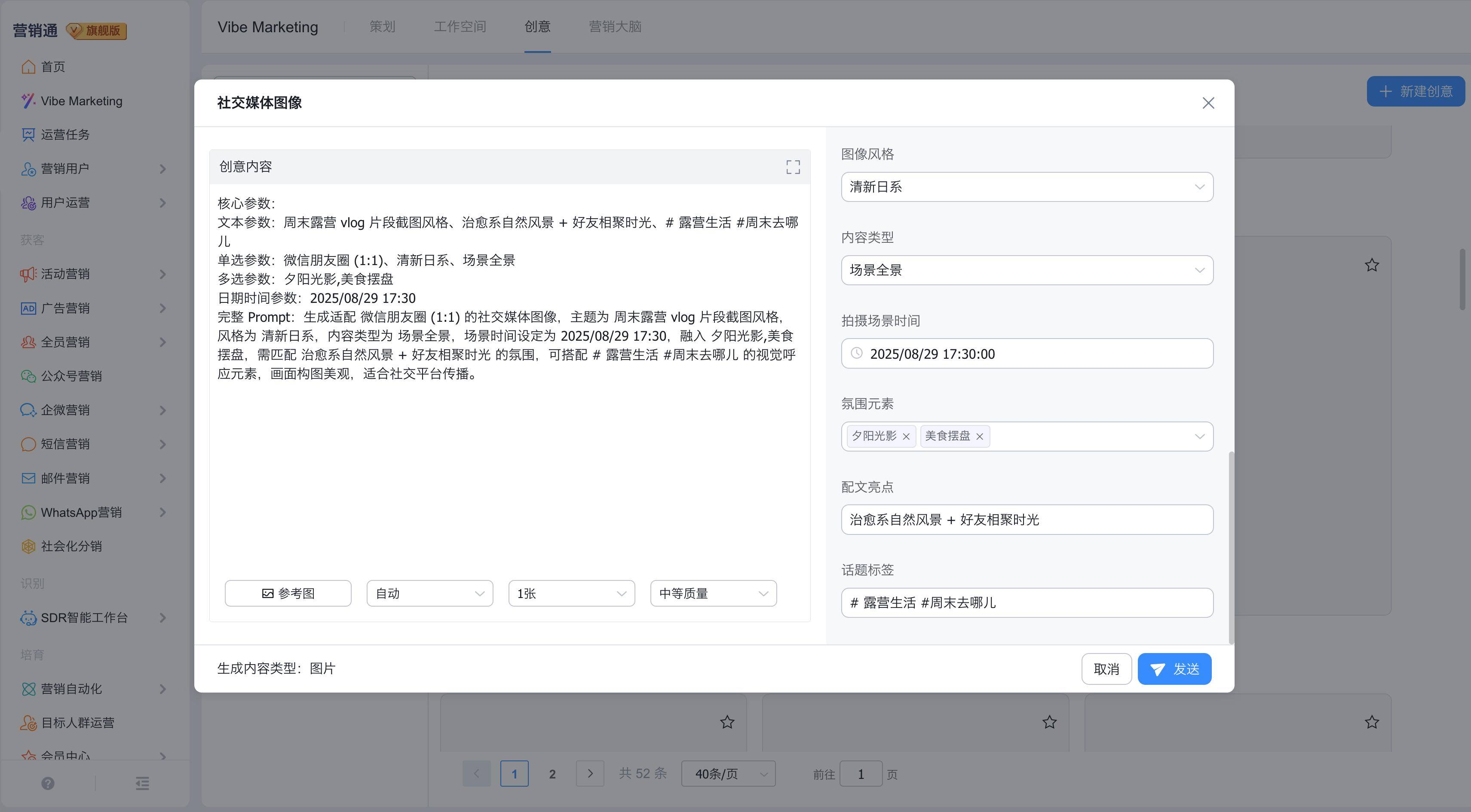
Task: Open the 中等质量 quality dropdown
Action: click(x=713, y=593)
